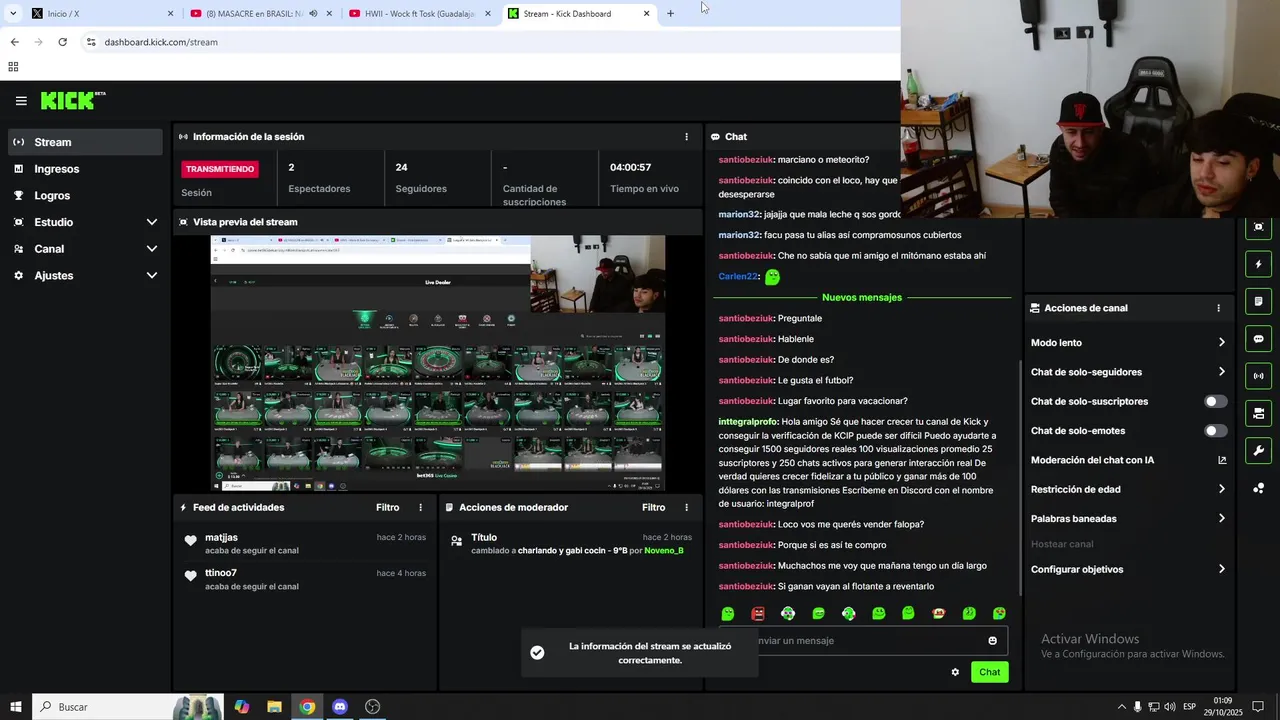Open session information three-dot menu

click(x=686, y=137)
